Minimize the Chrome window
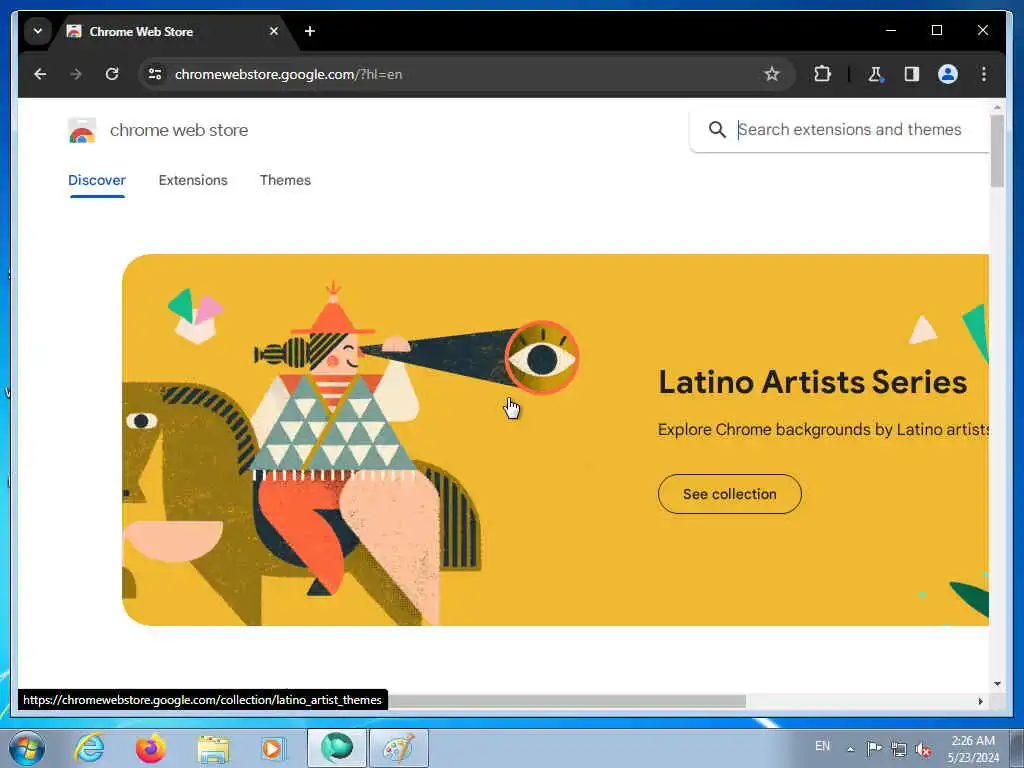 891,31
